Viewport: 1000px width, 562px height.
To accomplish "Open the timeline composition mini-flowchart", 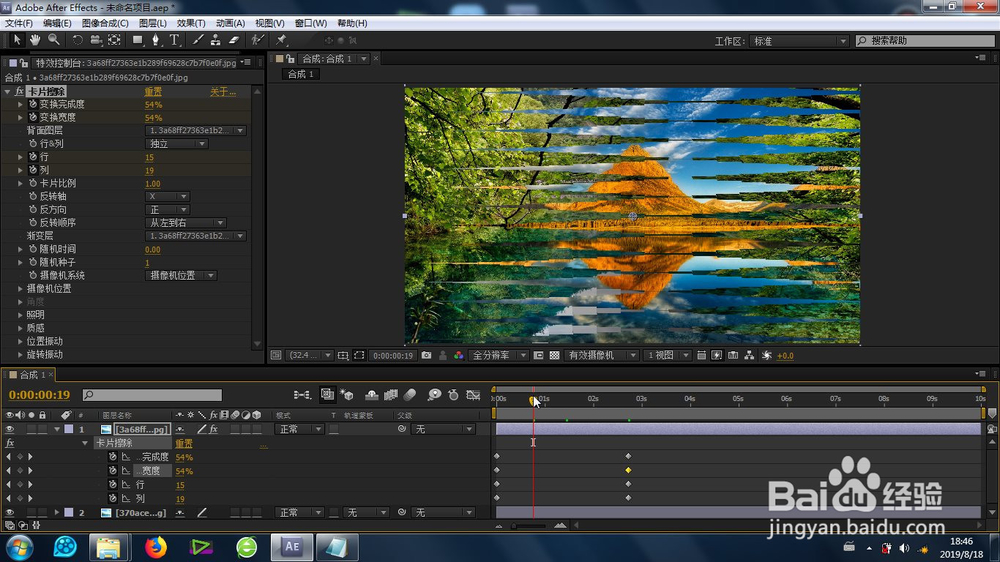I will (302, 395).
